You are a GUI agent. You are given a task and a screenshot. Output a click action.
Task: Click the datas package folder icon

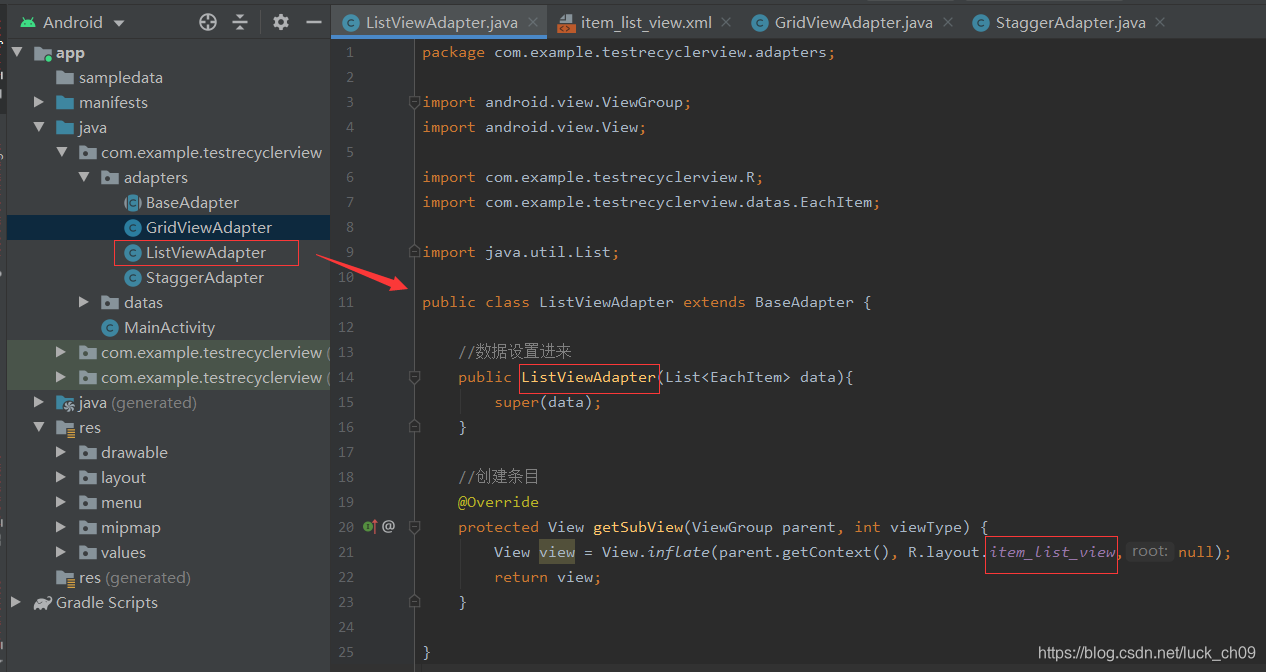[x=110, y=302]
